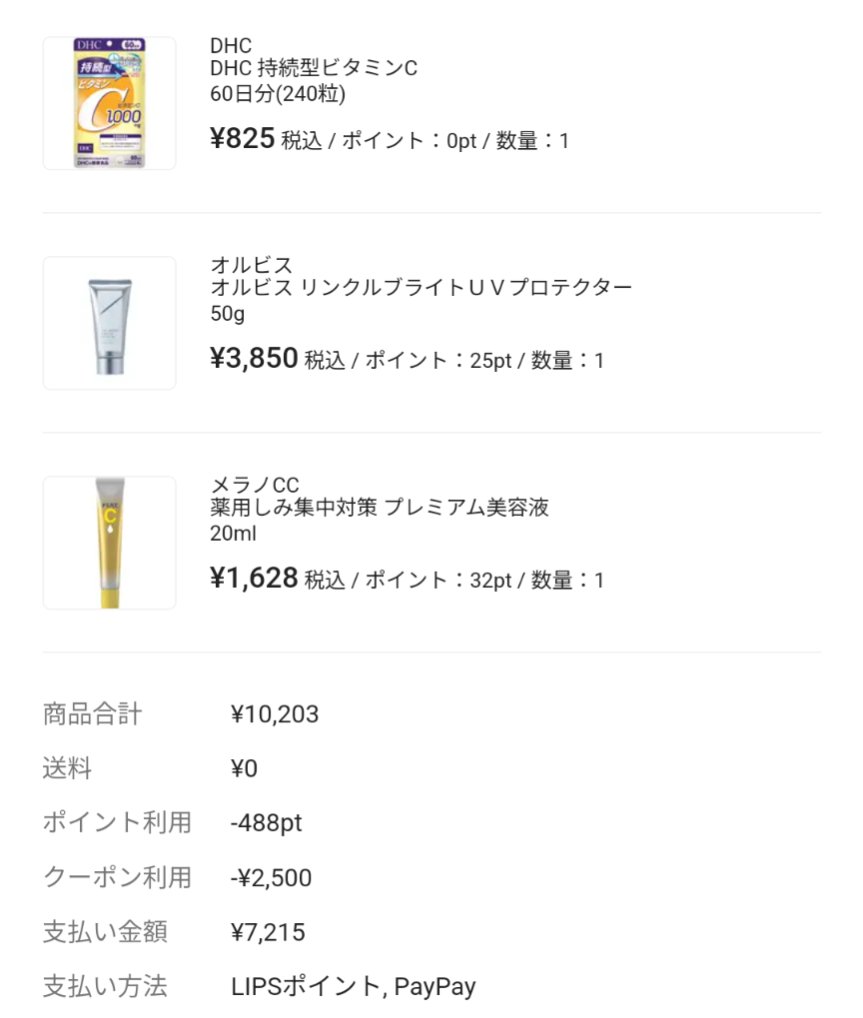Click the ¥1,628 price
The image size is (863, 1018).
pyautogui.click(x=254, y=579)
